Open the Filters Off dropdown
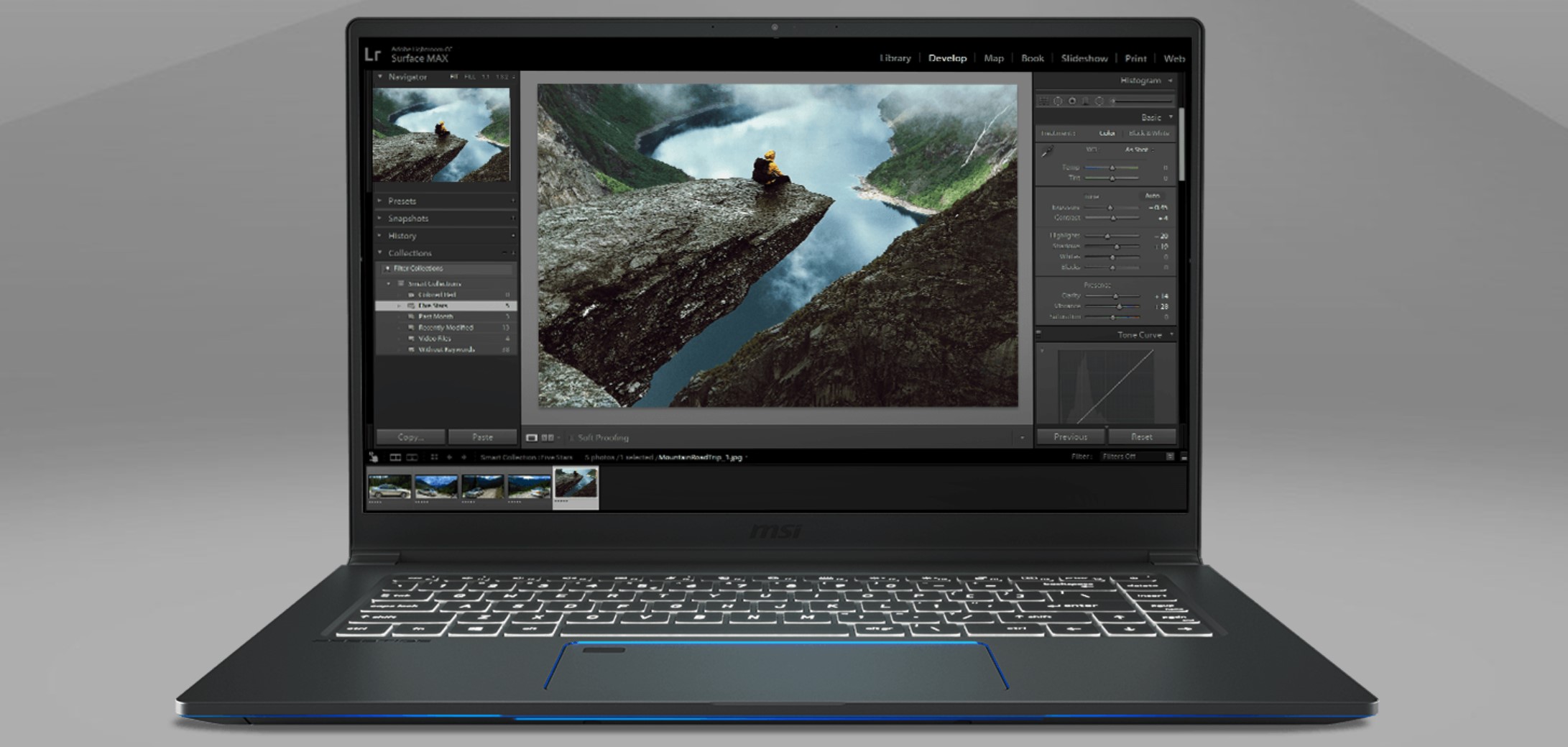This screenshot has width=1568, height=747. pos(1137,457)
